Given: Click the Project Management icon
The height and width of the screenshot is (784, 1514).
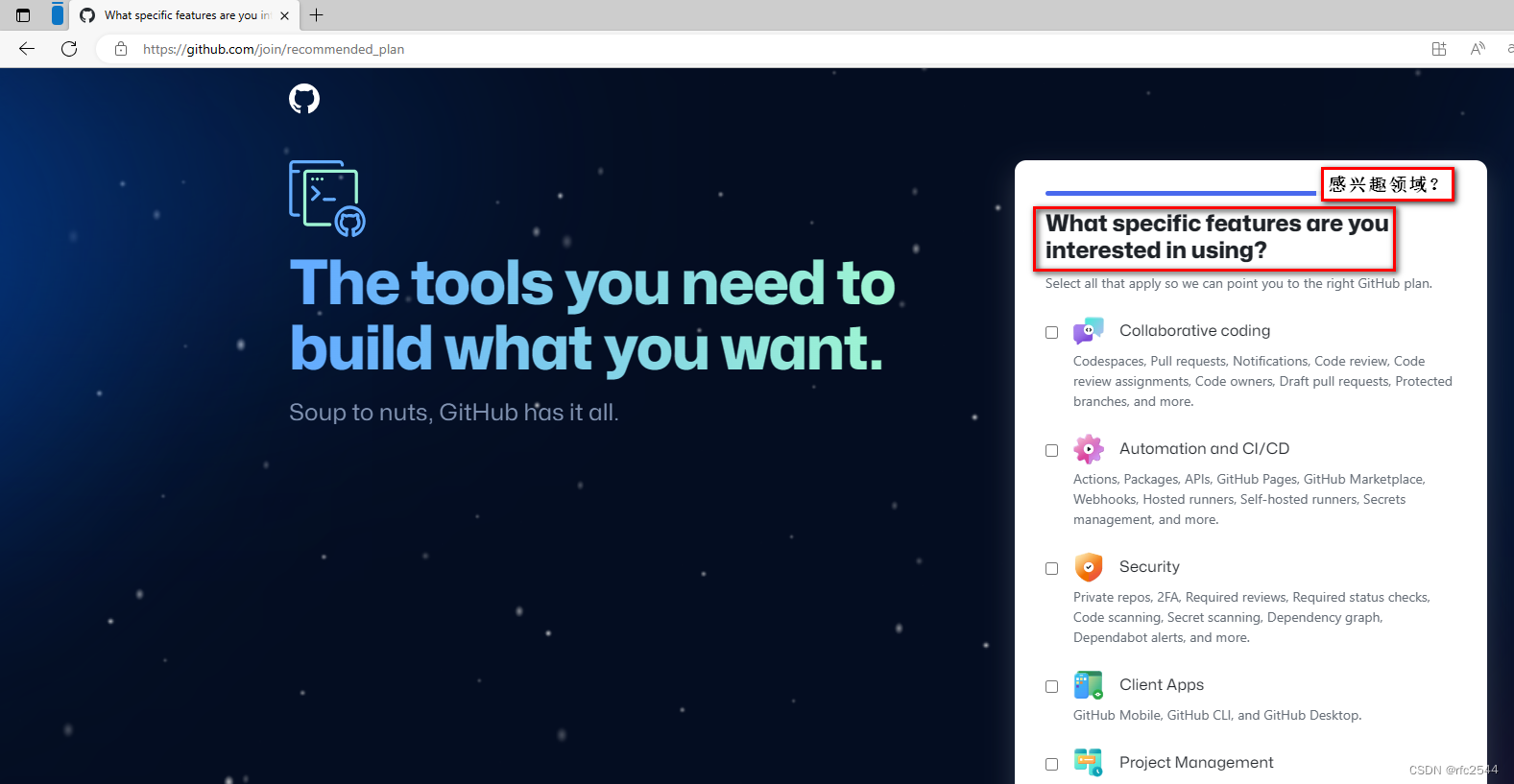Looking at the screenshot, I should (1088, 763).
